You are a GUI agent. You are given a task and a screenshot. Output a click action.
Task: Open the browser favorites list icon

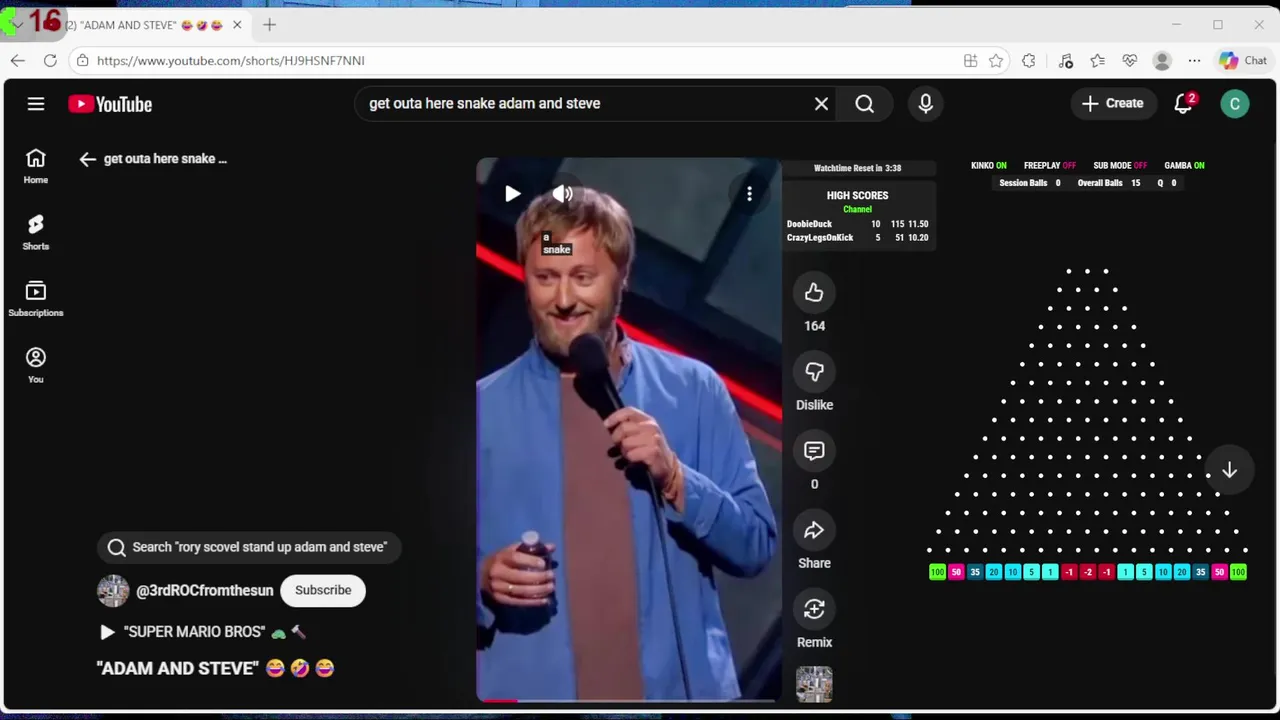coord(1098,61)
